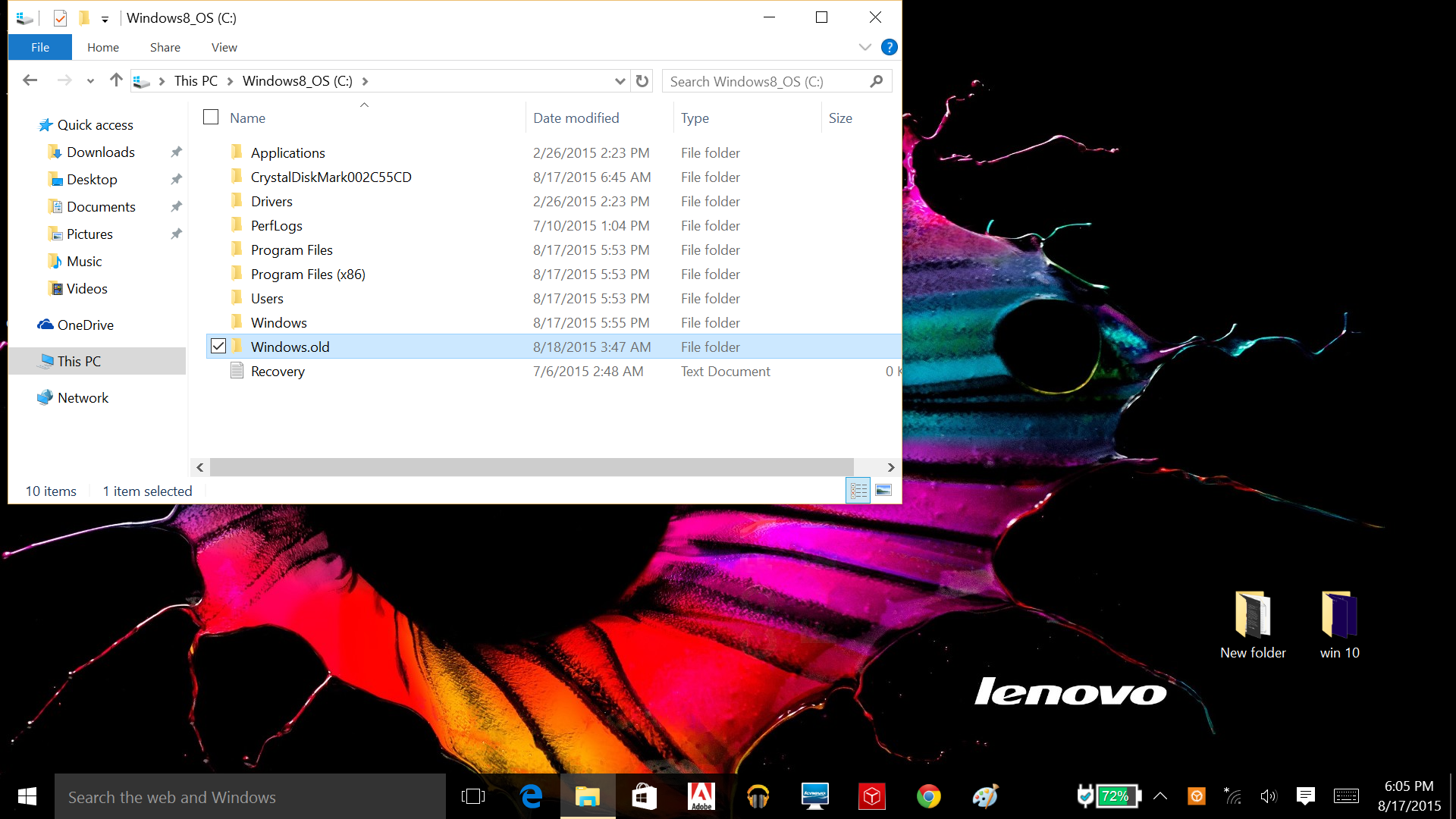Refresh the folder view
1456x819 pixels.
pyautogui.click(x=642, y=81)
